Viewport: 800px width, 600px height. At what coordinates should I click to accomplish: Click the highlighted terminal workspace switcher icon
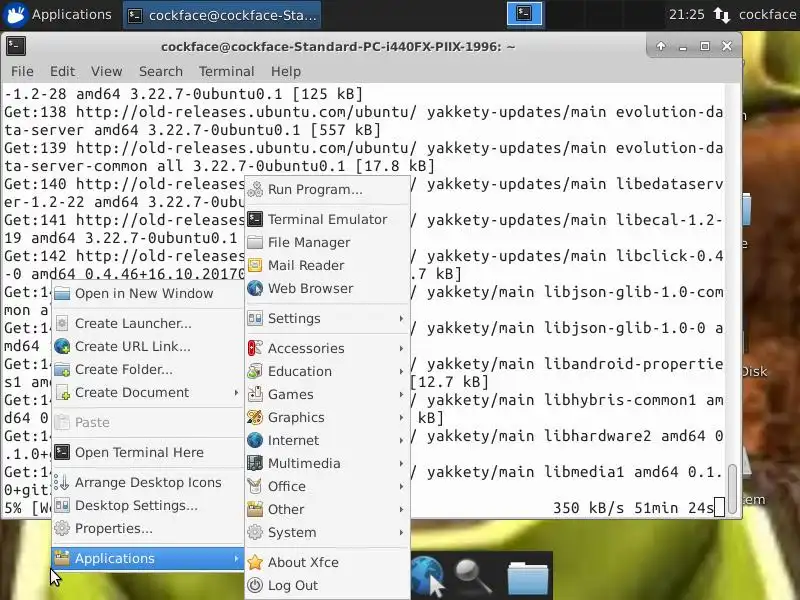pos(524,14)
